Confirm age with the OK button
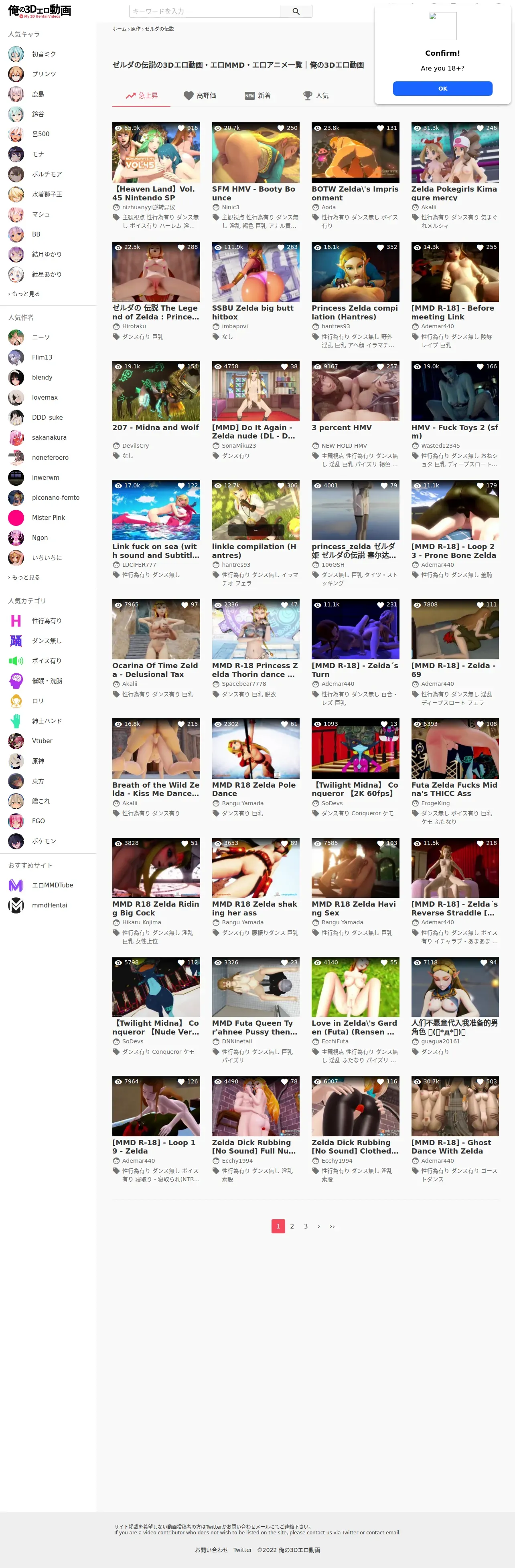This screenshot has width=515, height=1568. point(442,88)
